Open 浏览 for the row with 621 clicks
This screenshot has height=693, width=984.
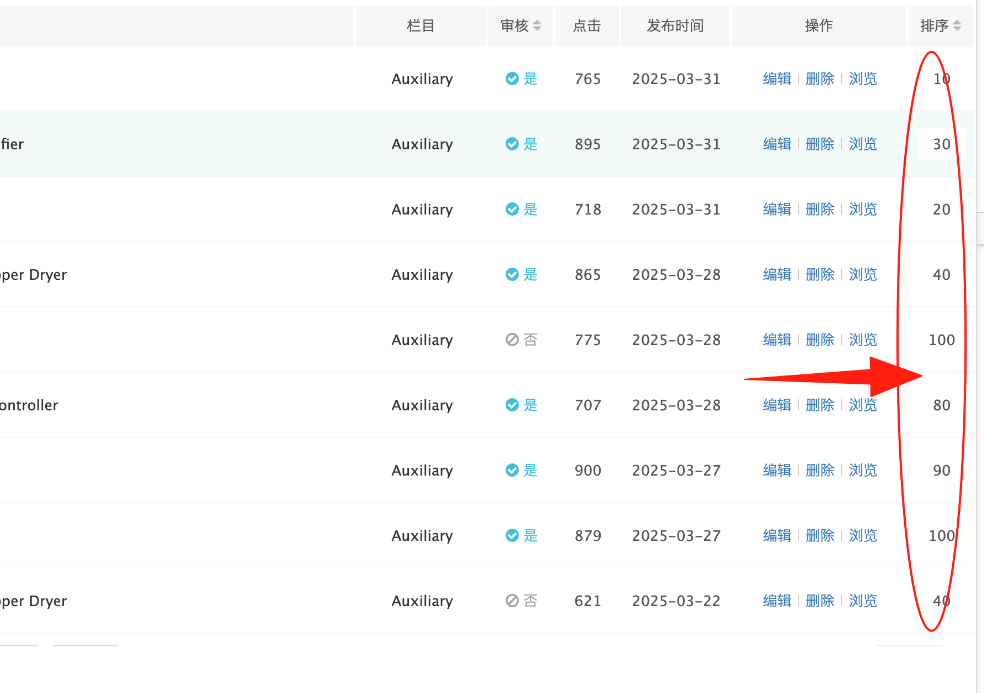tap(863, 601)
